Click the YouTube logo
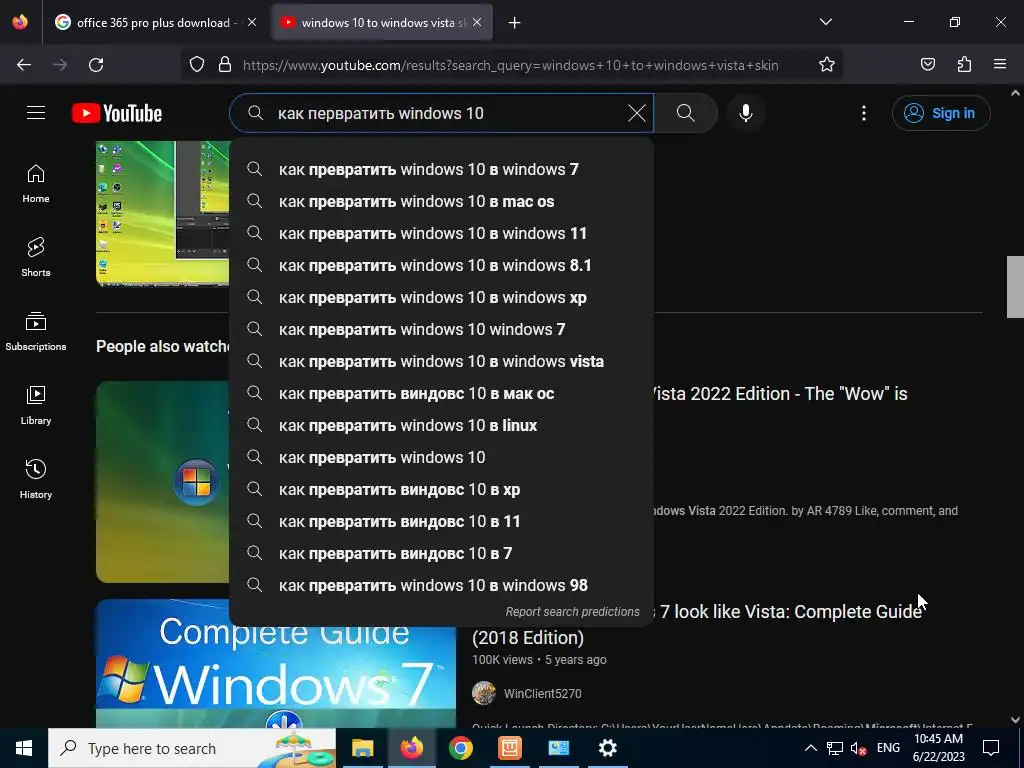 tap(117, 113)
